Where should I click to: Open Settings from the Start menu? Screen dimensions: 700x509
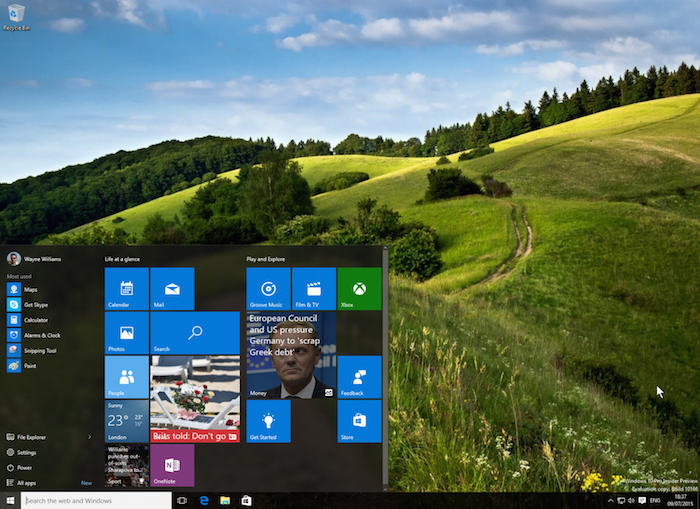tap(26, 452)
